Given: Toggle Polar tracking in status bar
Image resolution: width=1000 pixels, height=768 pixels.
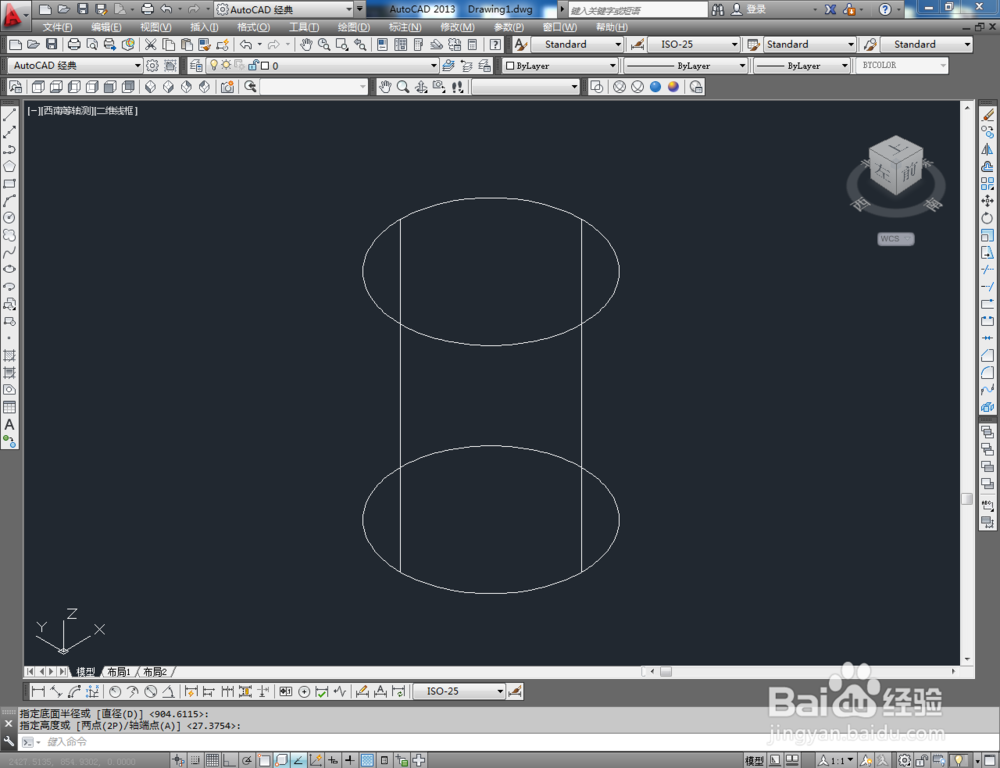Looking at the screenshot, I should tap(246, 760).
